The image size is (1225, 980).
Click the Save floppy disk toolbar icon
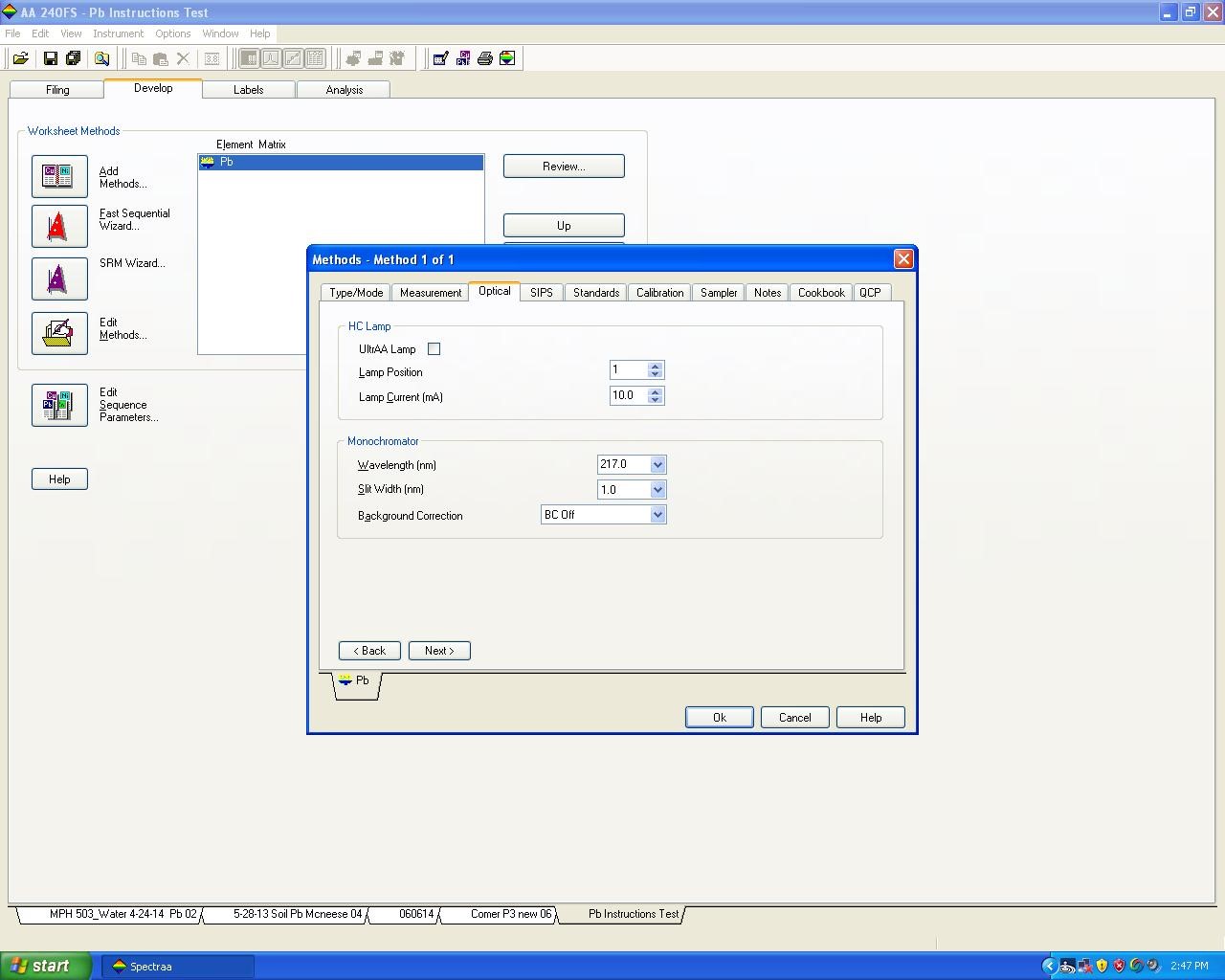click(51, 58)
